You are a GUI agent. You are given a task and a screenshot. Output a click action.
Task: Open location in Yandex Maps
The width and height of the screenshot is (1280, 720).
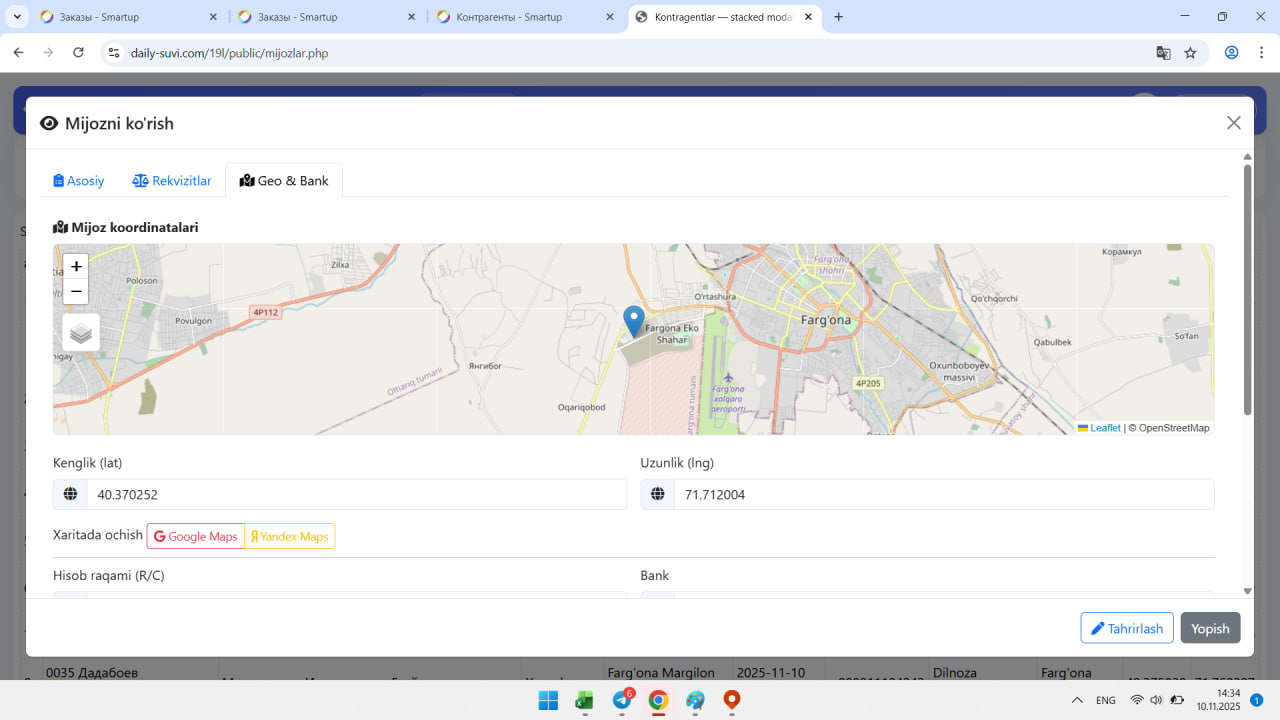pos(290,537)
